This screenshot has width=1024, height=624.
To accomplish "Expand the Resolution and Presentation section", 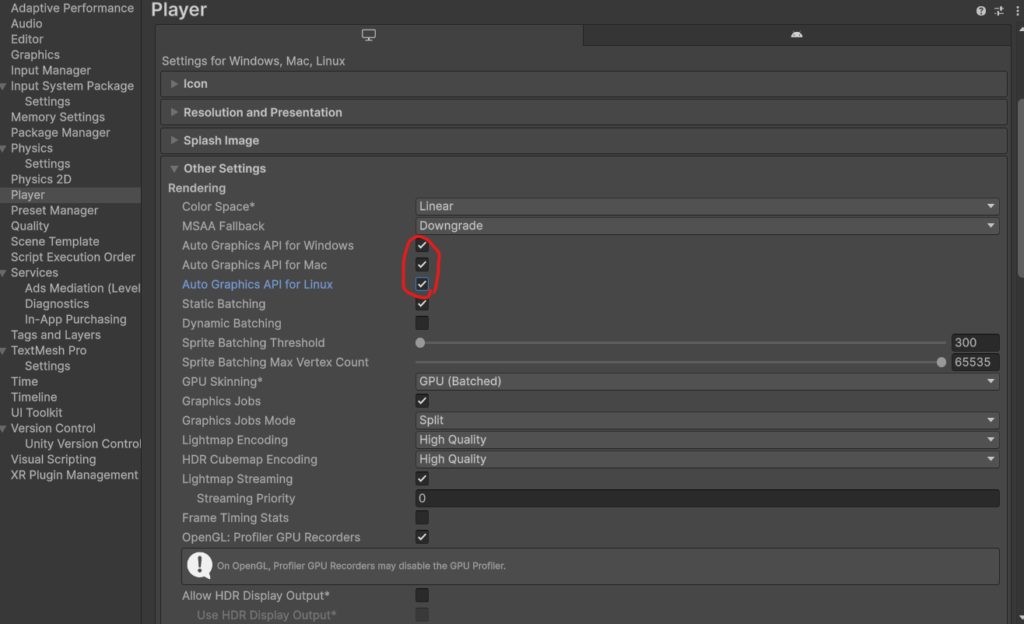I will (262, 112).
